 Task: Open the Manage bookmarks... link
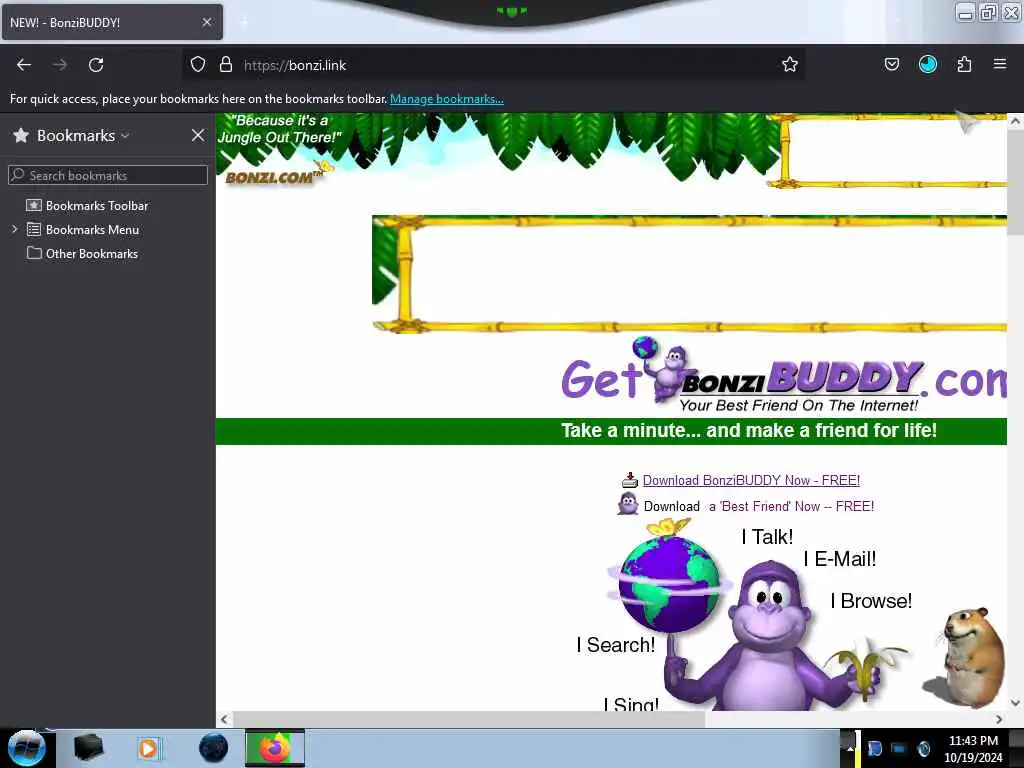(447, 99)
